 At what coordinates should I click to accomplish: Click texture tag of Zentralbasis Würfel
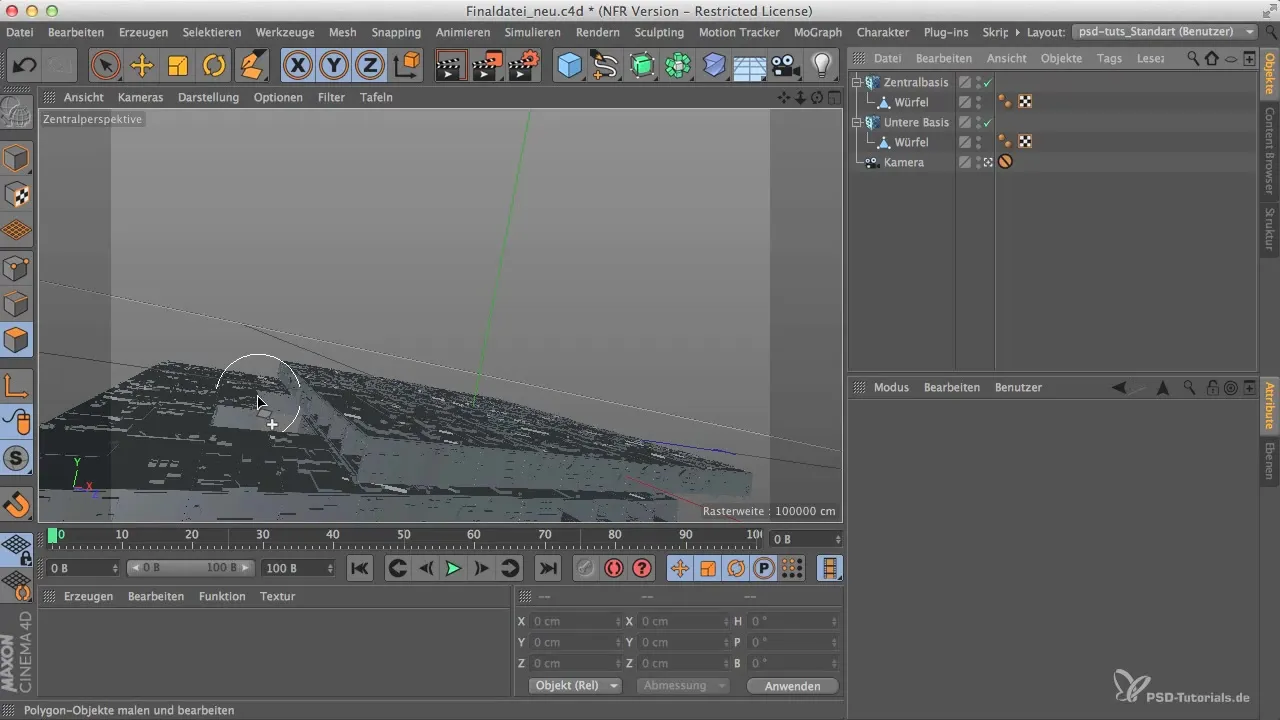(1025, 102)
